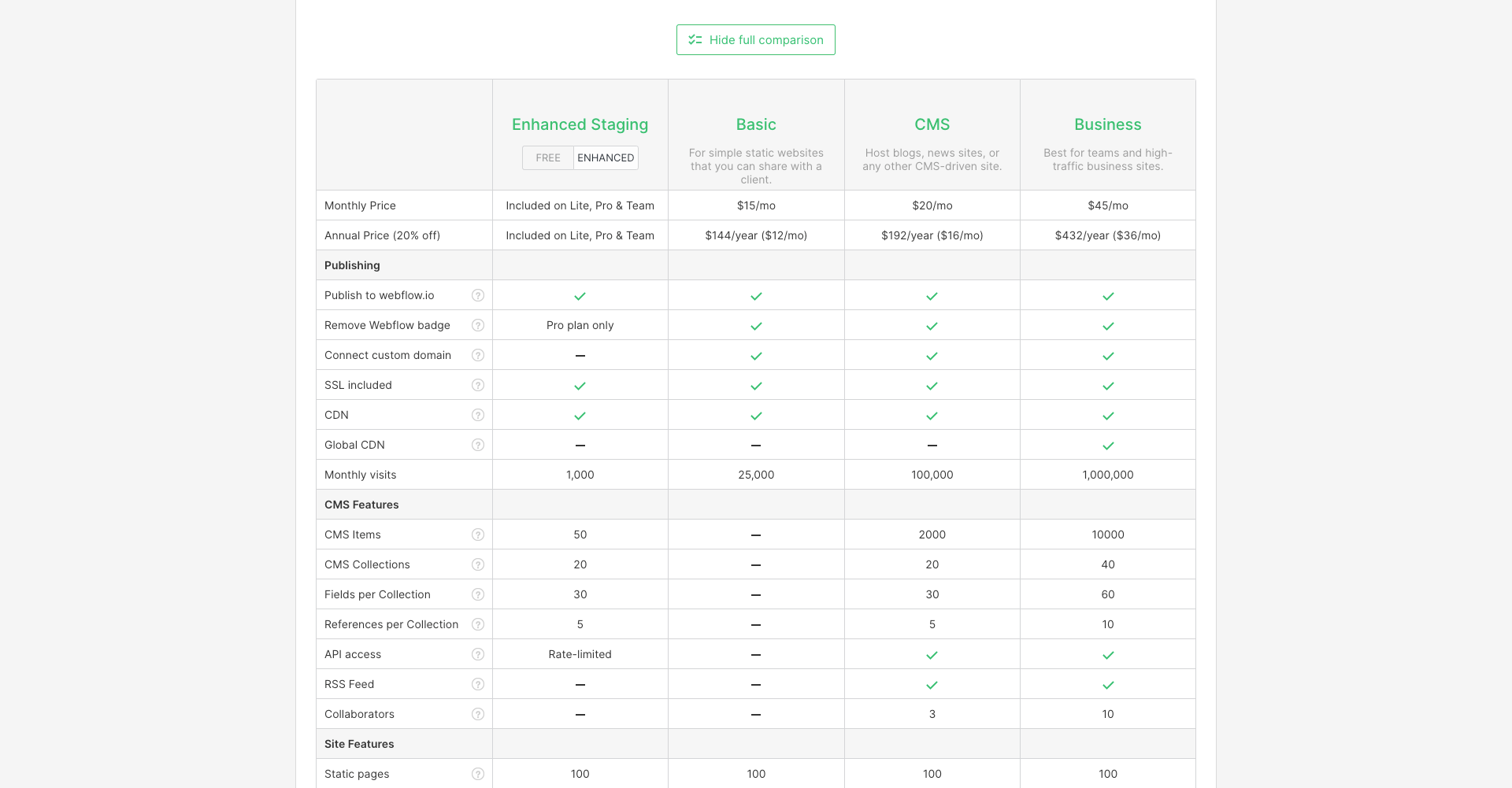The width and height of the screenshot is (1512, 788).
Task: Click help icon next to Publish to webflow.io
Action: tap(478, 295)
